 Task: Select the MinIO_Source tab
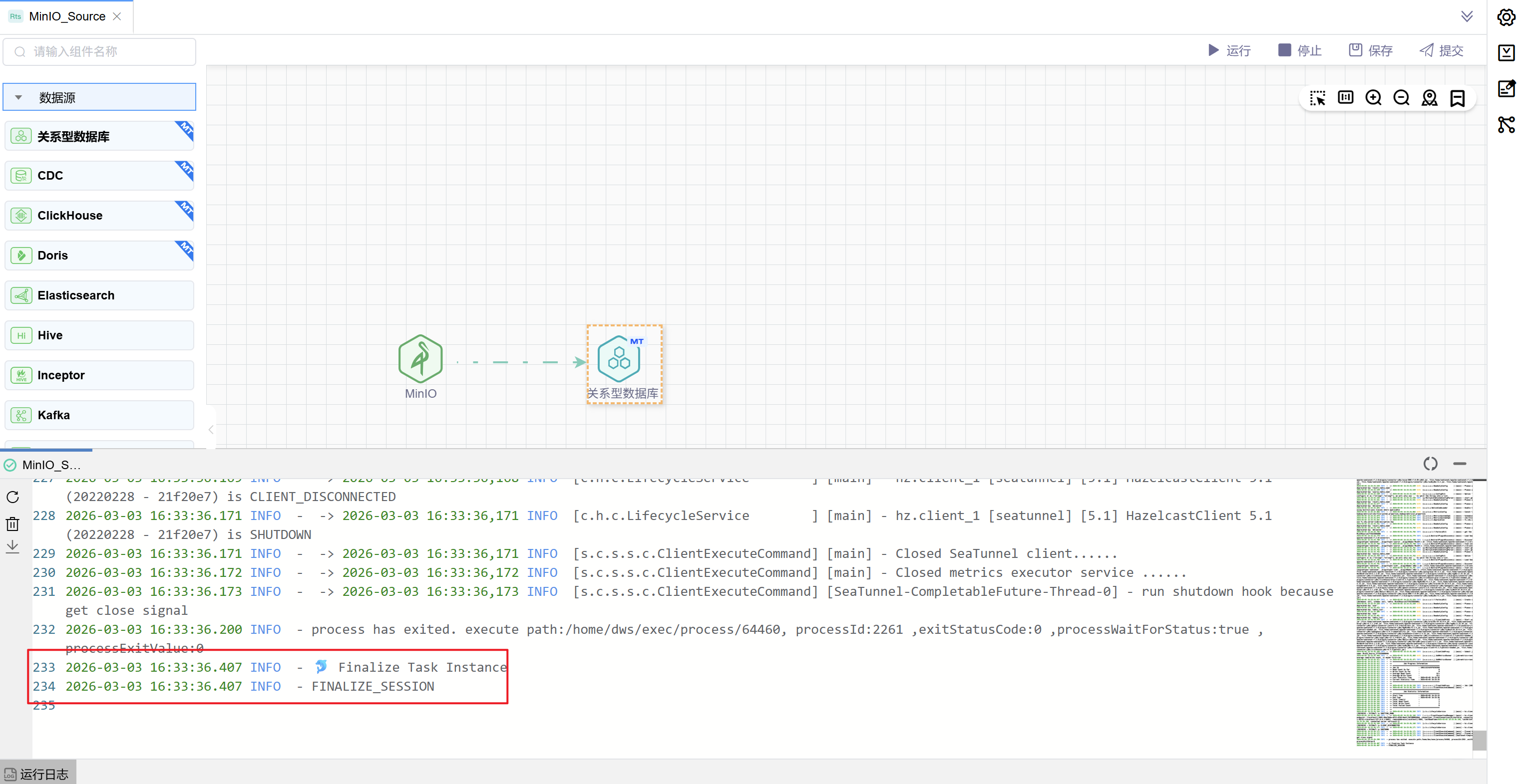tap(66, 16)
